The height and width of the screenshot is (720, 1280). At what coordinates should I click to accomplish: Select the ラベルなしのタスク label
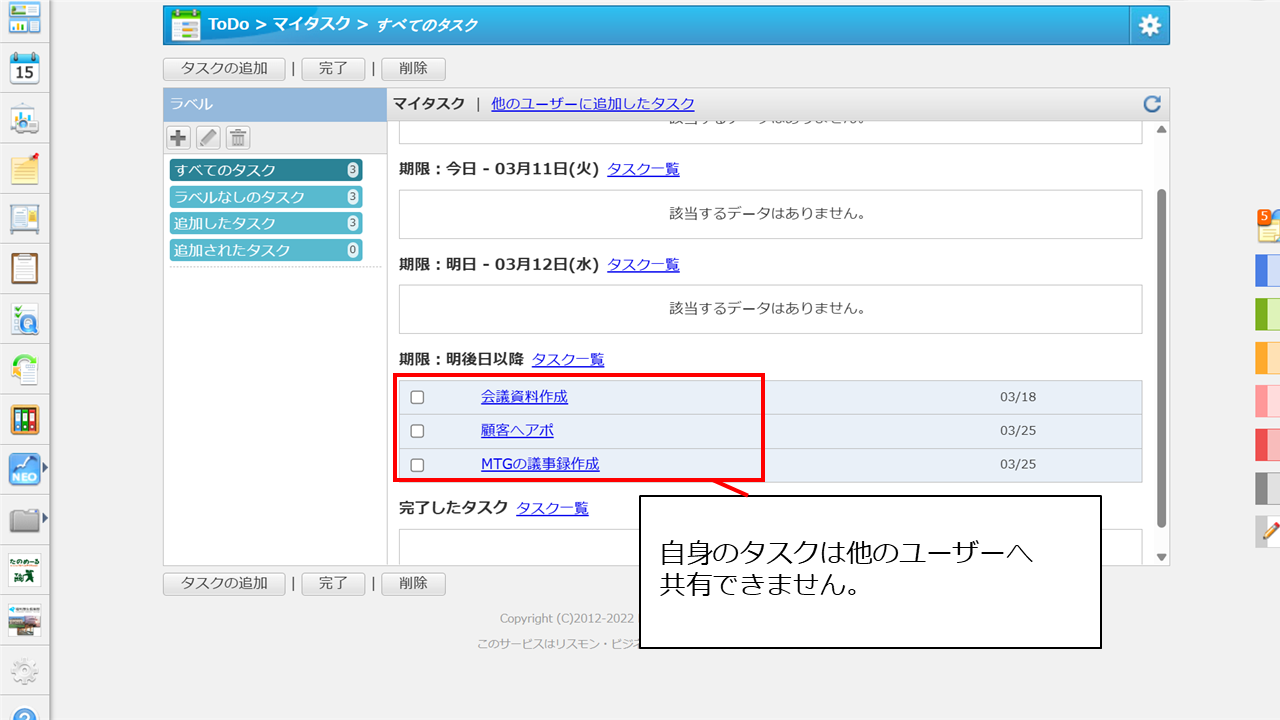point(266,197)
